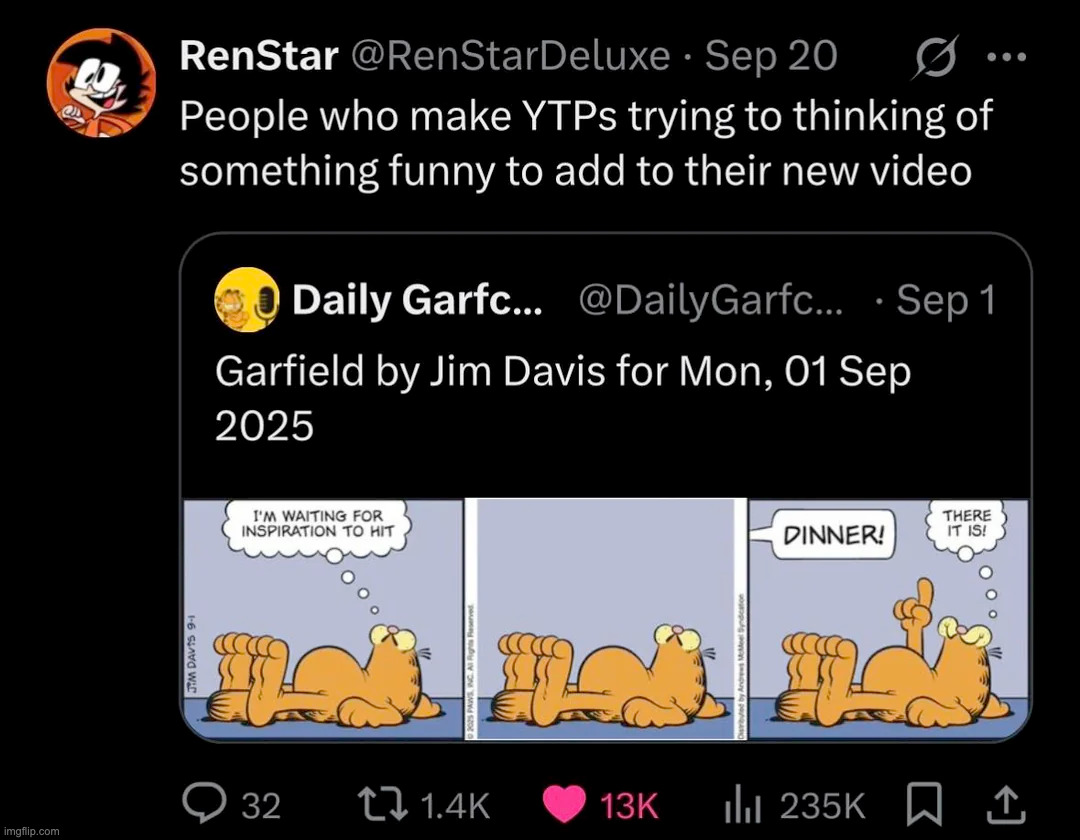Click the 235K views count
This screenshot has width=1080, height=840.
[824, 803]
